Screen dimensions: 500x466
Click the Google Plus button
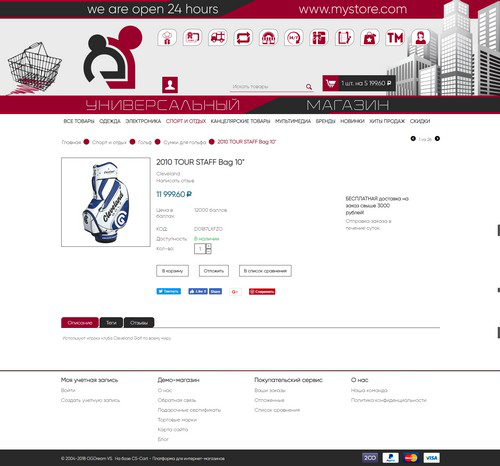pyautogui.click(x=235, y=292)
